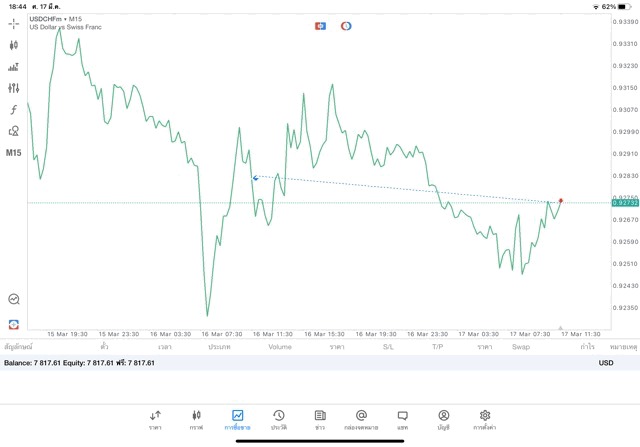Open the indicators function icon
Image resolution: width=640 pixels, height=447 pixels.
pos(13,109)
